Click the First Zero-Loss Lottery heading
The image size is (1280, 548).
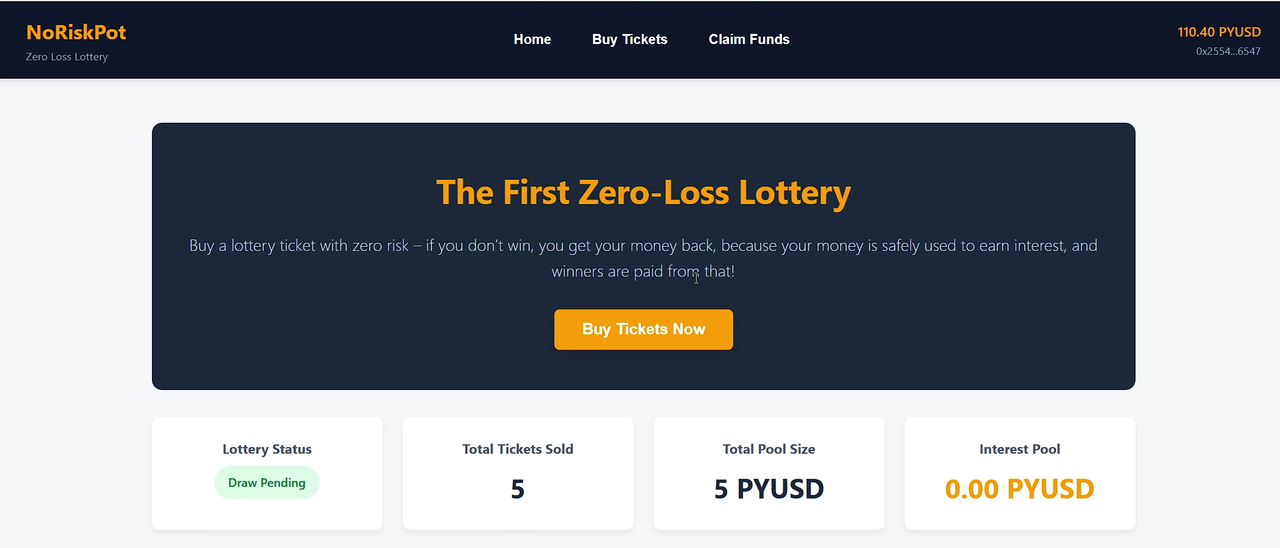(643, 192)
